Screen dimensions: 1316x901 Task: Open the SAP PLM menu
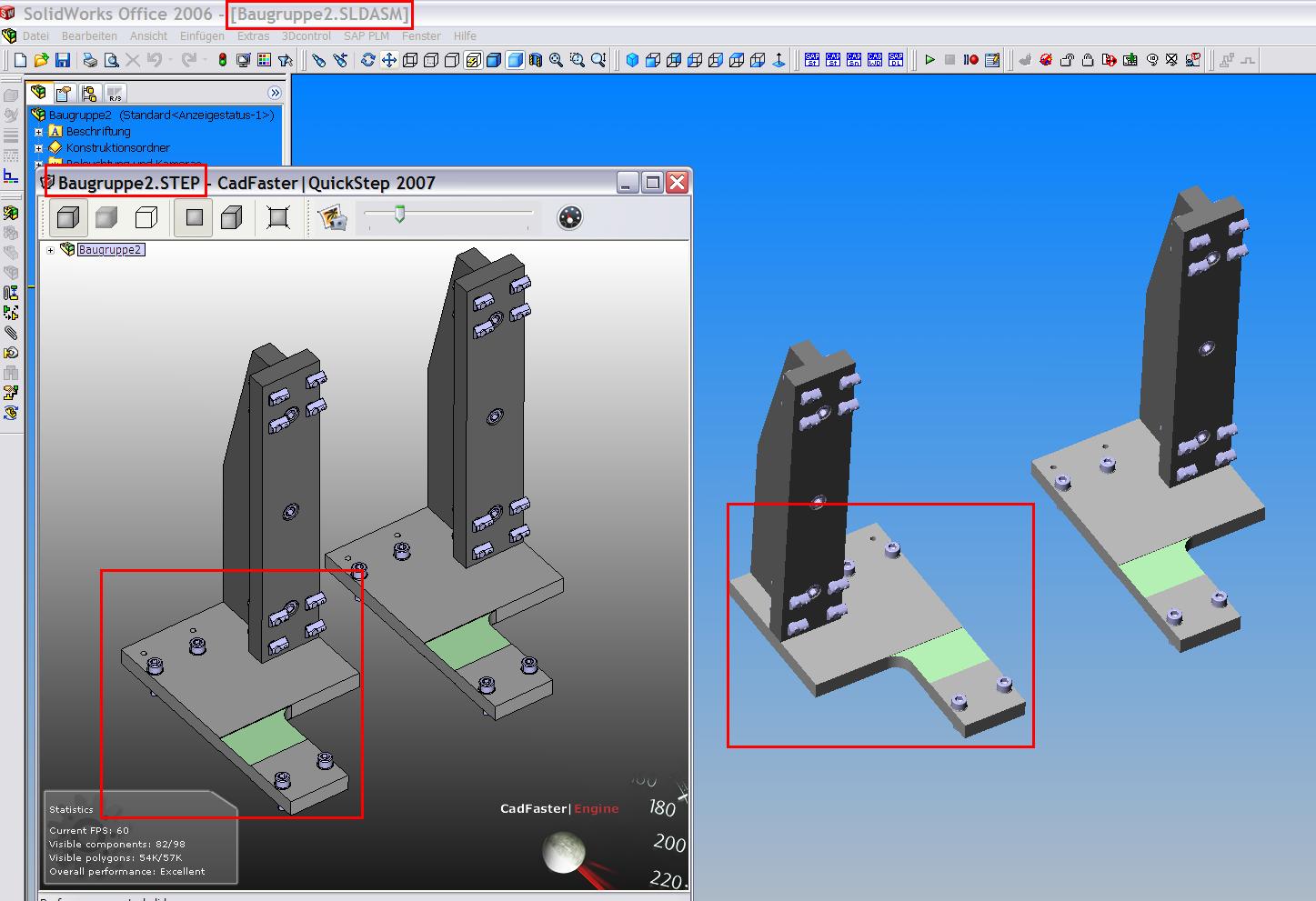coord(366,36)
